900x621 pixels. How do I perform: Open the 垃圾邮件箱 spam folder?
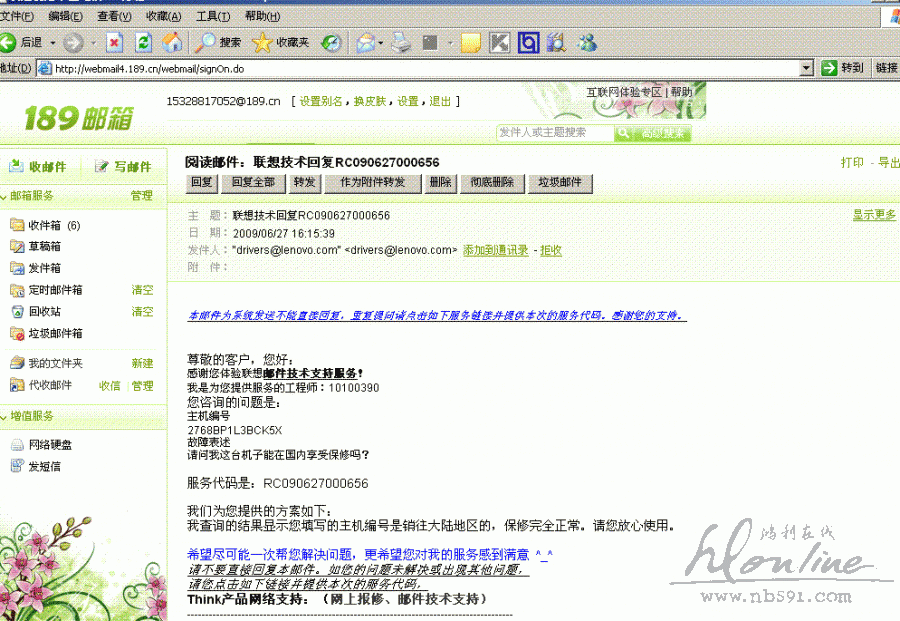55,334
